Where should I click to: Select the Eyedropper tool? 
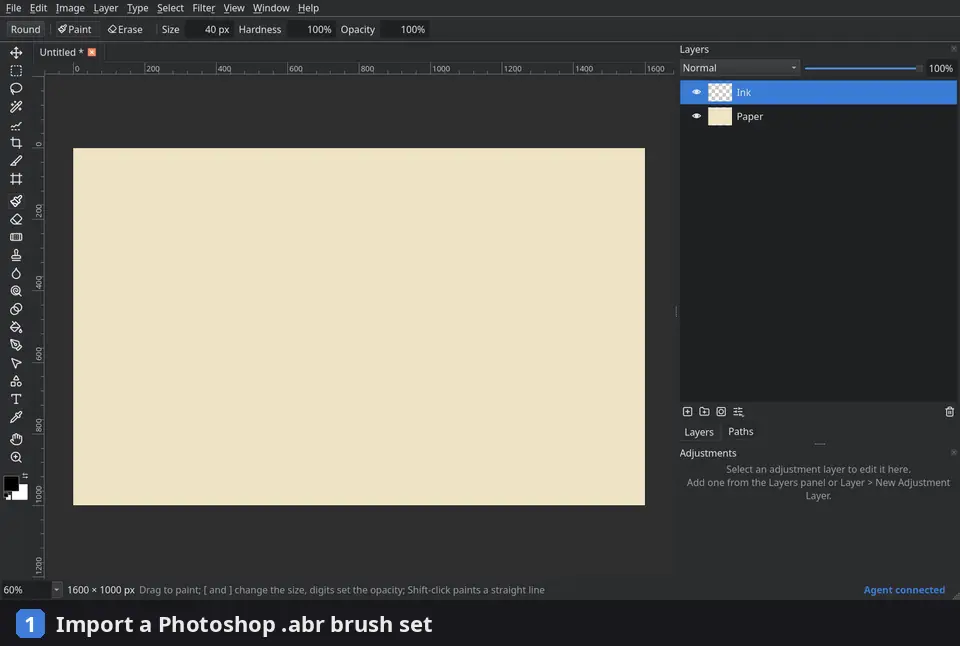click(x=16, y=417)
